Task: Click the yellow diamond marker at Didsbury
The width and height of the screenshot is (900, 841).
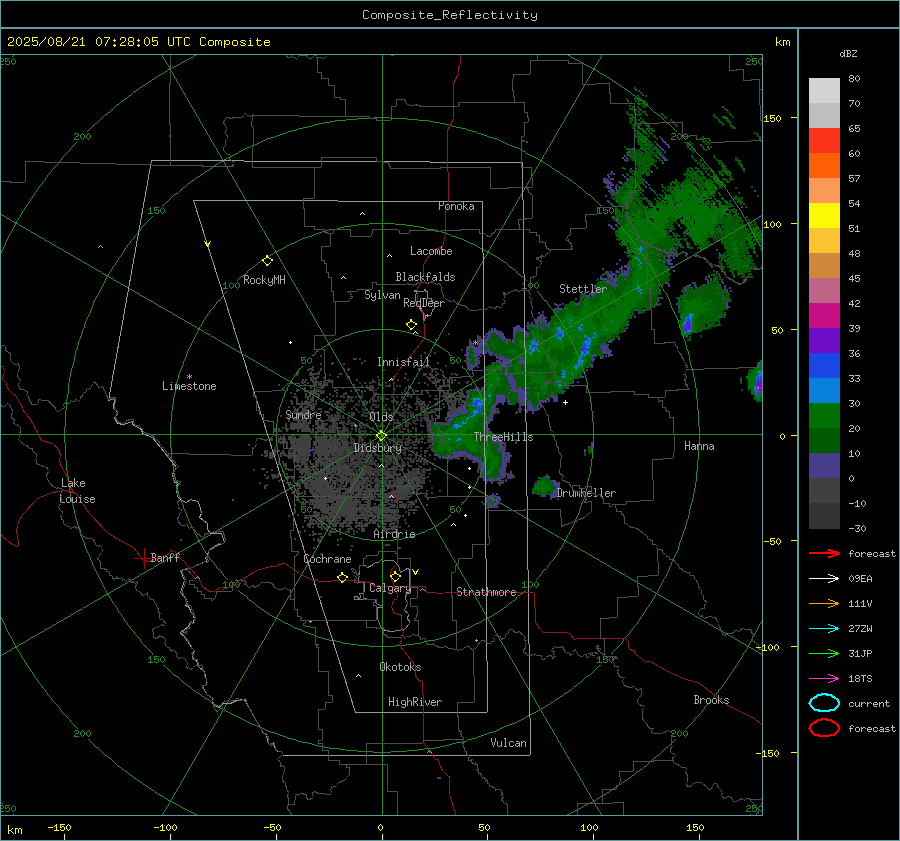Action: (x=381, y=436)
